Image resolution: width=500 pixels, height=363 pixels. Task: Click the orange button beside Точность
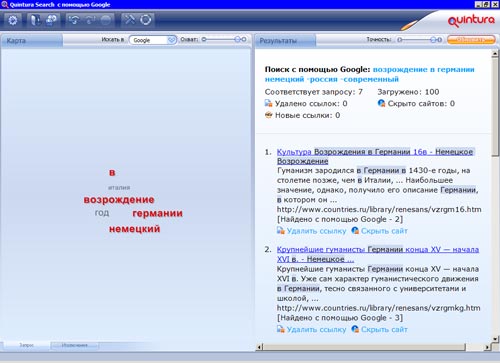pyautogui.click(x=471, y=40)
